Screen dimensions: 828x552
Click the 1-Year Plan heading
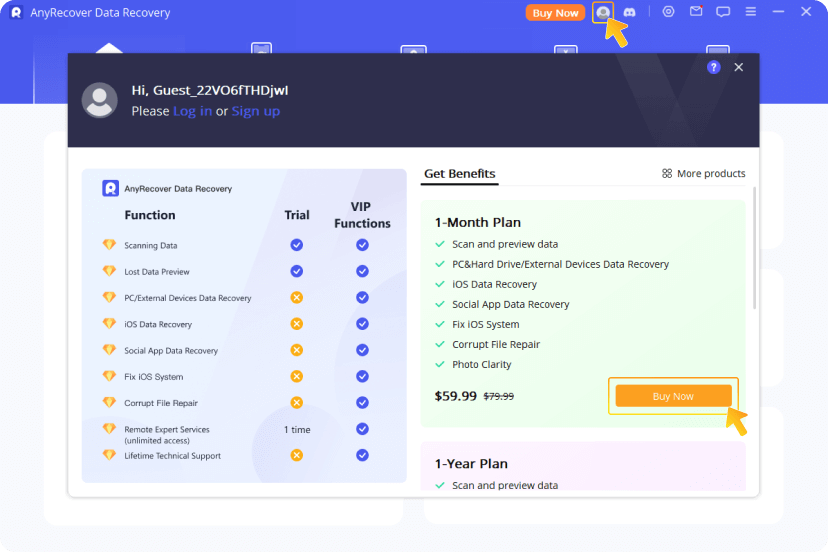470,464
